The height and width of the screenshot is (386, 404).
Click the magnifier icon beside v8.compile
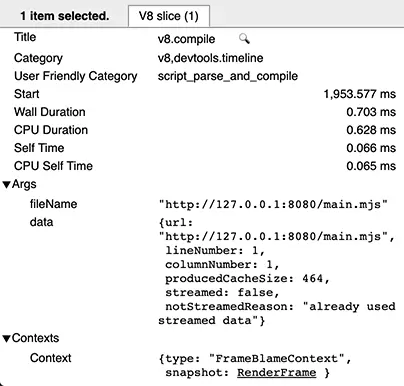(x=244, y=39)
